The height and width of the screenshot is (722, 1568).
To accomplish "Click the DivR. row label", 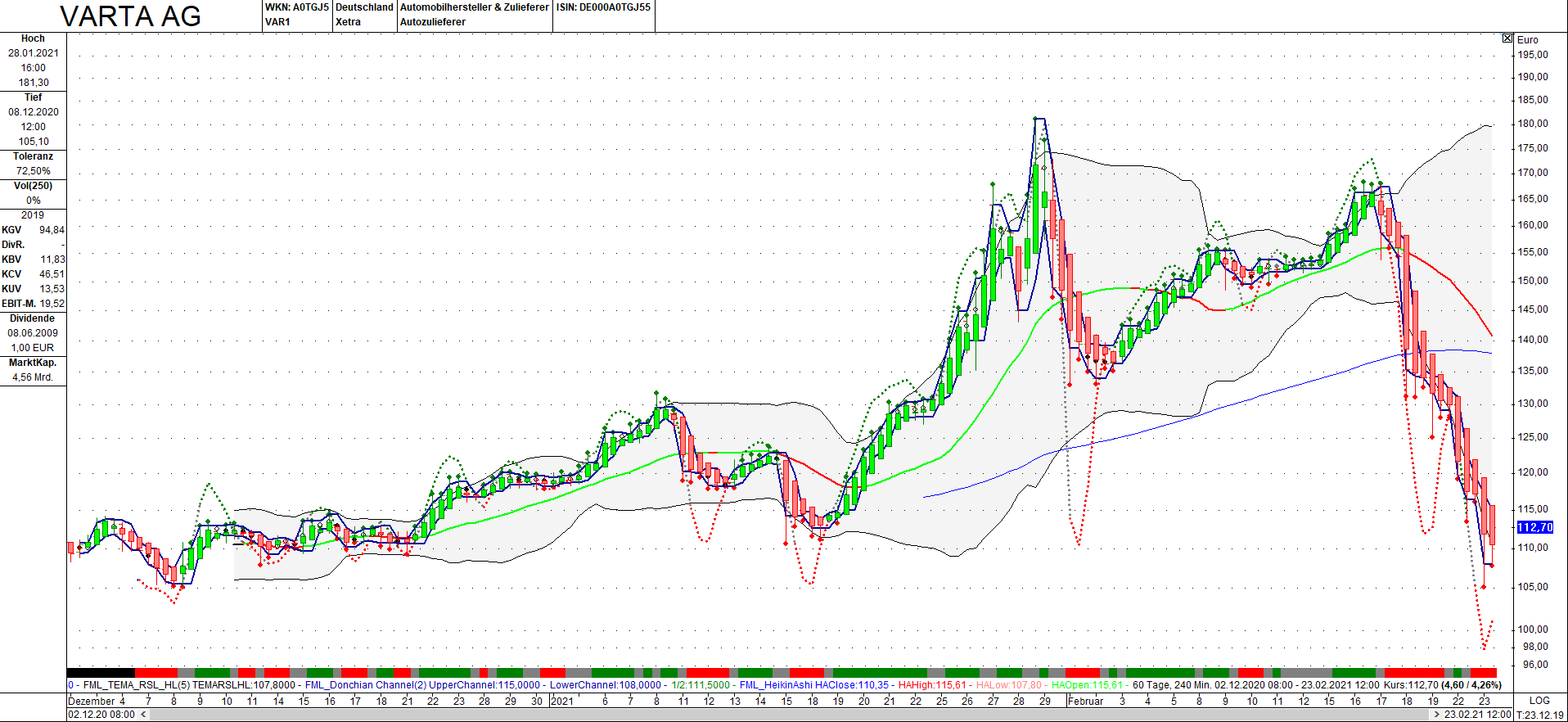I will click(13, 245).
